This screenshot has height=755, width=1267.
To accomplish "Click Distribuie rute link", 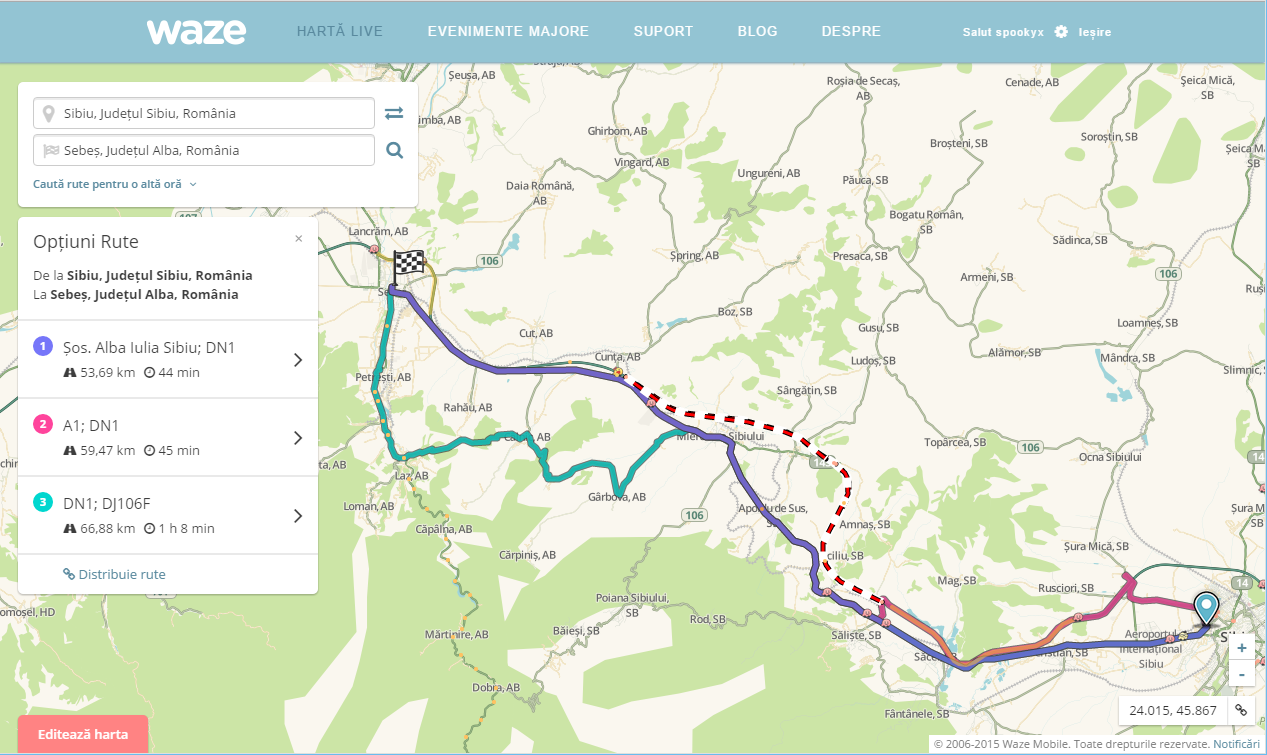I will click(114, 574).
